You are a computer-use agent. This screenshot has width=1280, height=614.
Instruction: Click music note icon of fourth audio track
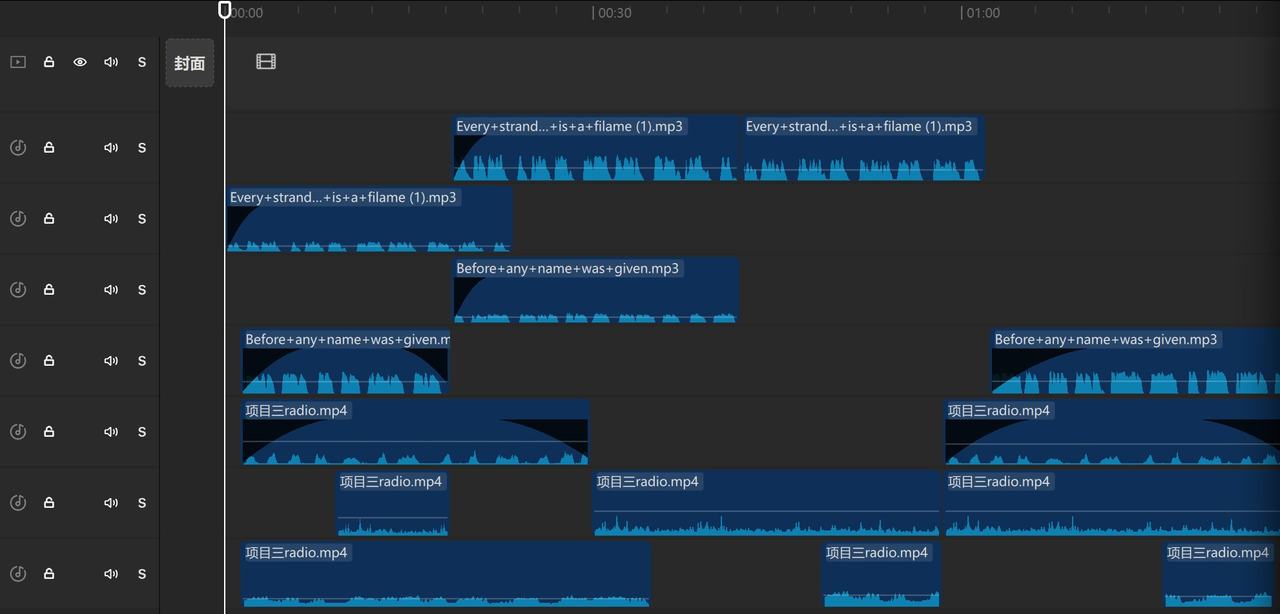[x=18, y=360]
